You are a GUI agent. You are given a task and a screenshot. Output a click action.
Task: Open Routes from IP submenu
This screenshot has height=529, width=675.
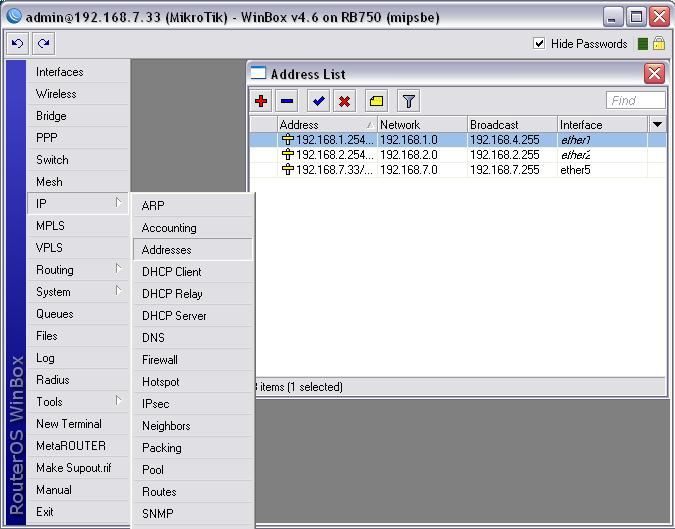point(193,492)
